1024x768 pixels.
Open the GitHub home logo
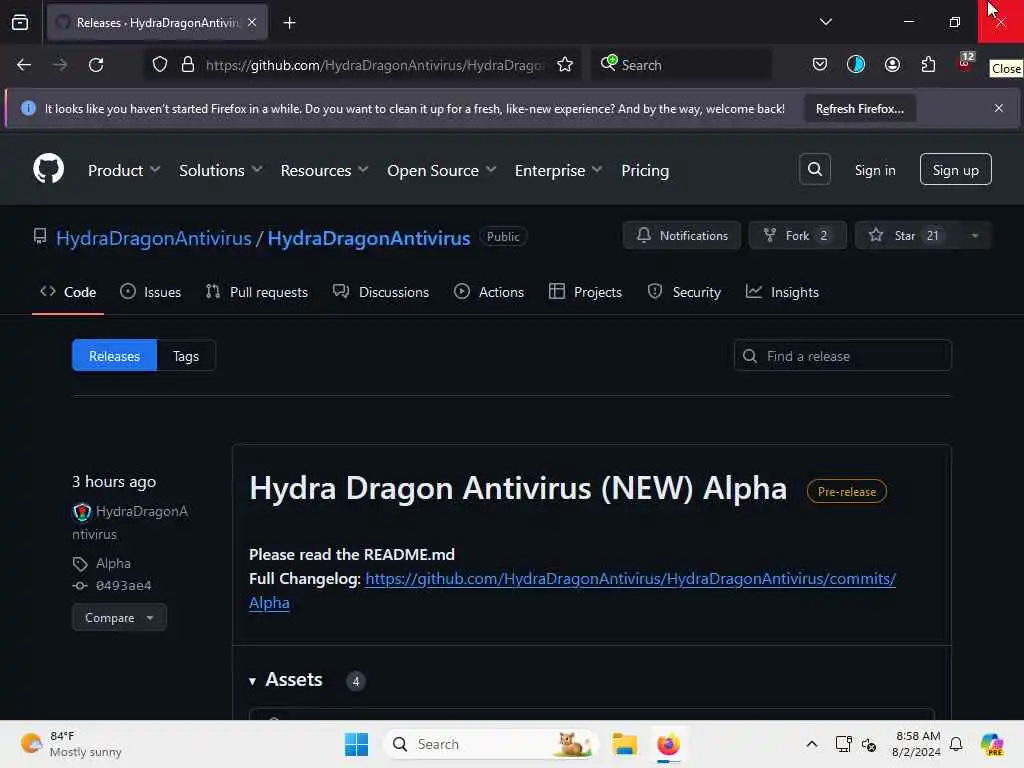(48, 169)
